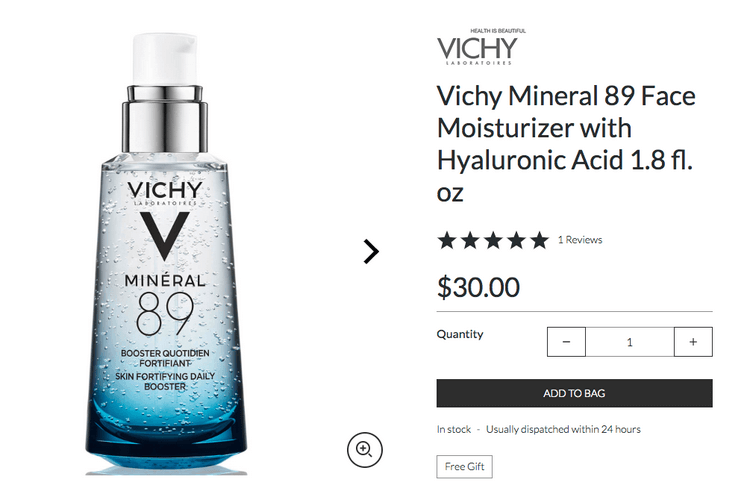Increase quantity with the plus button
The width and height of the screenshot is (750, 487).
click(x=693, y=342)
